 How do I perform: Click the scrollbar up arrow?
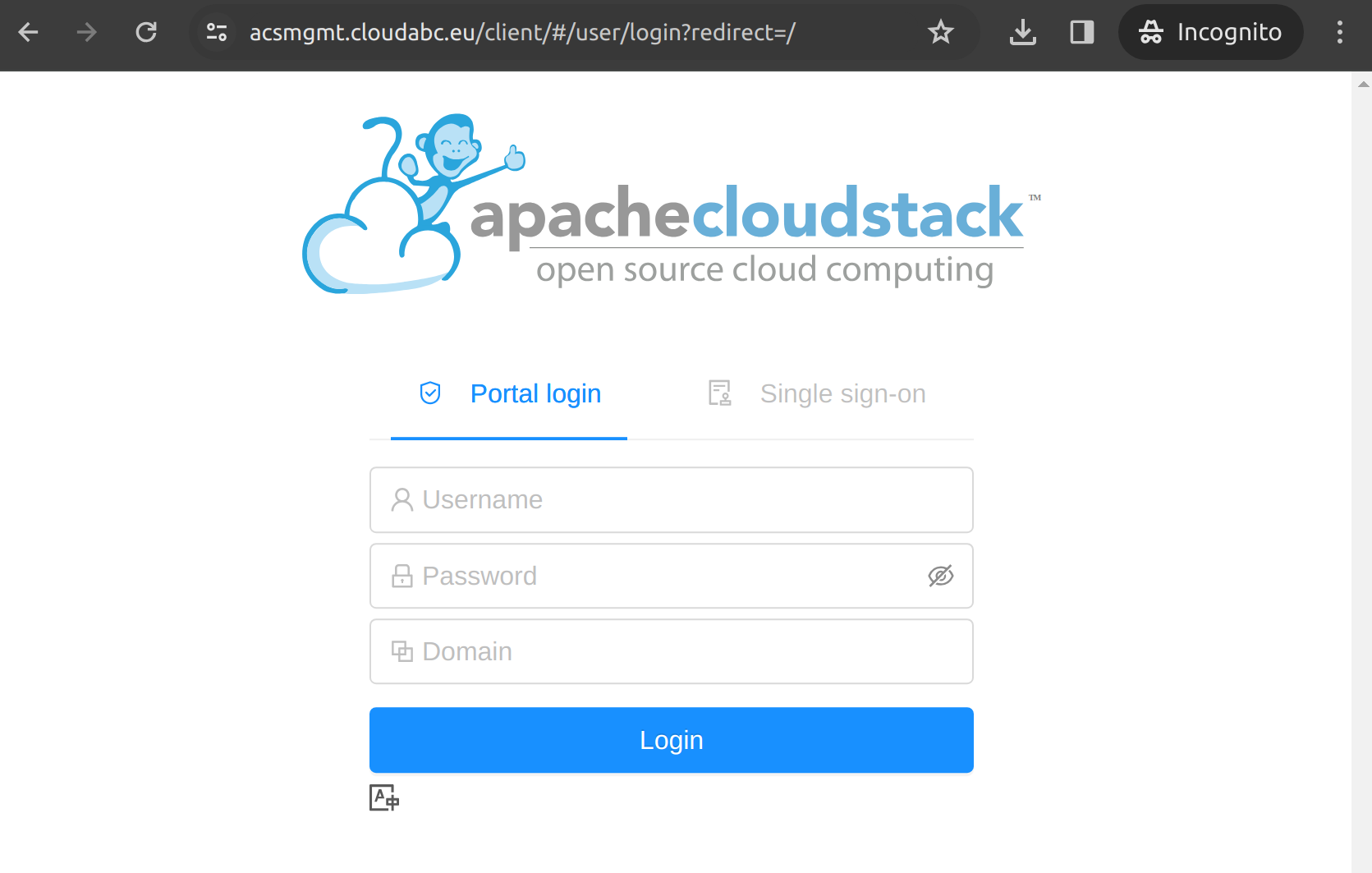(1363, 84)
